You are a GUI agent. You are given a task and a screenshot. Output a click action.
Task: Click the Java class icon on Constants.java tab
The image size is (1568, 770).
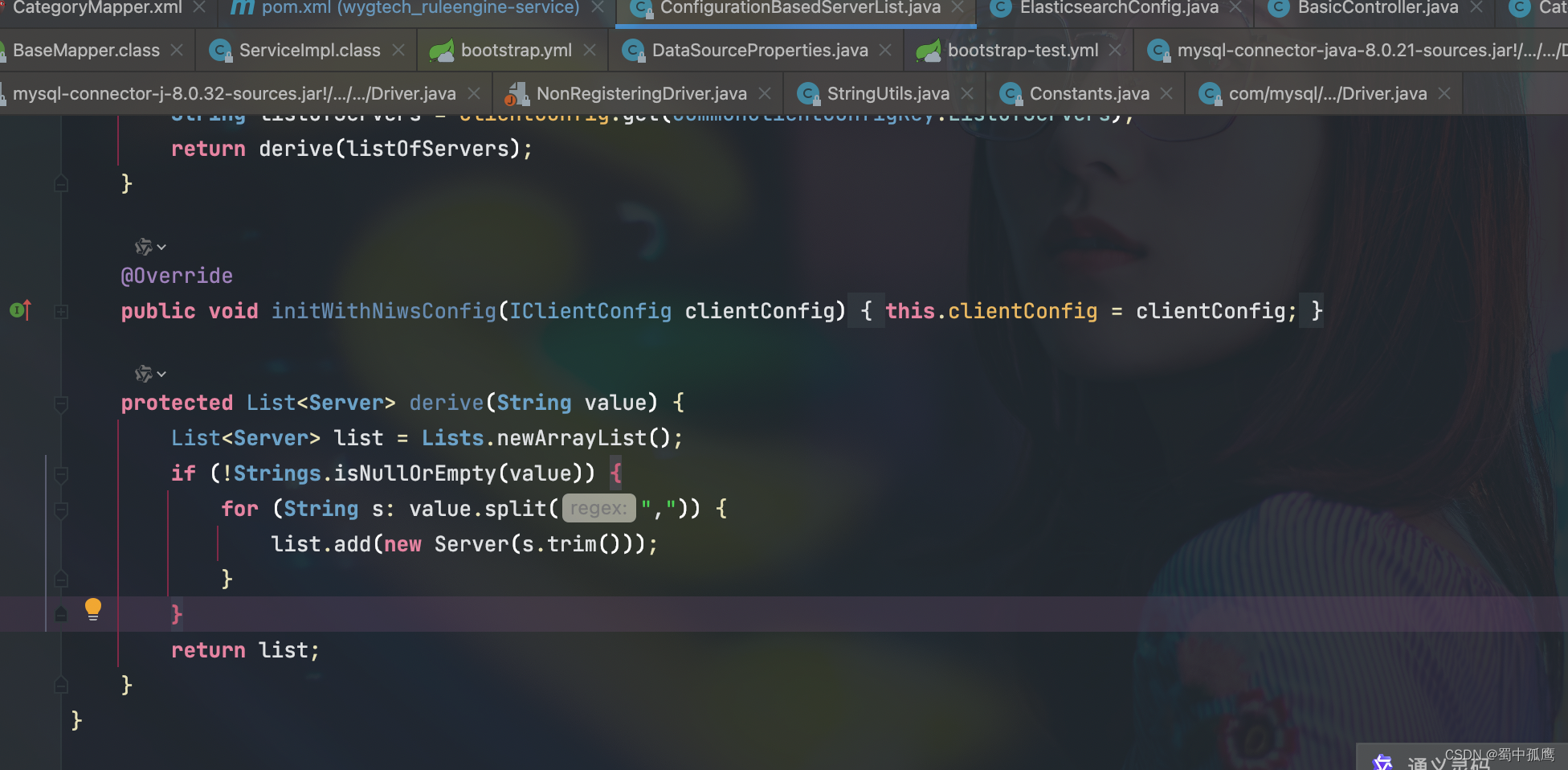1011,93
